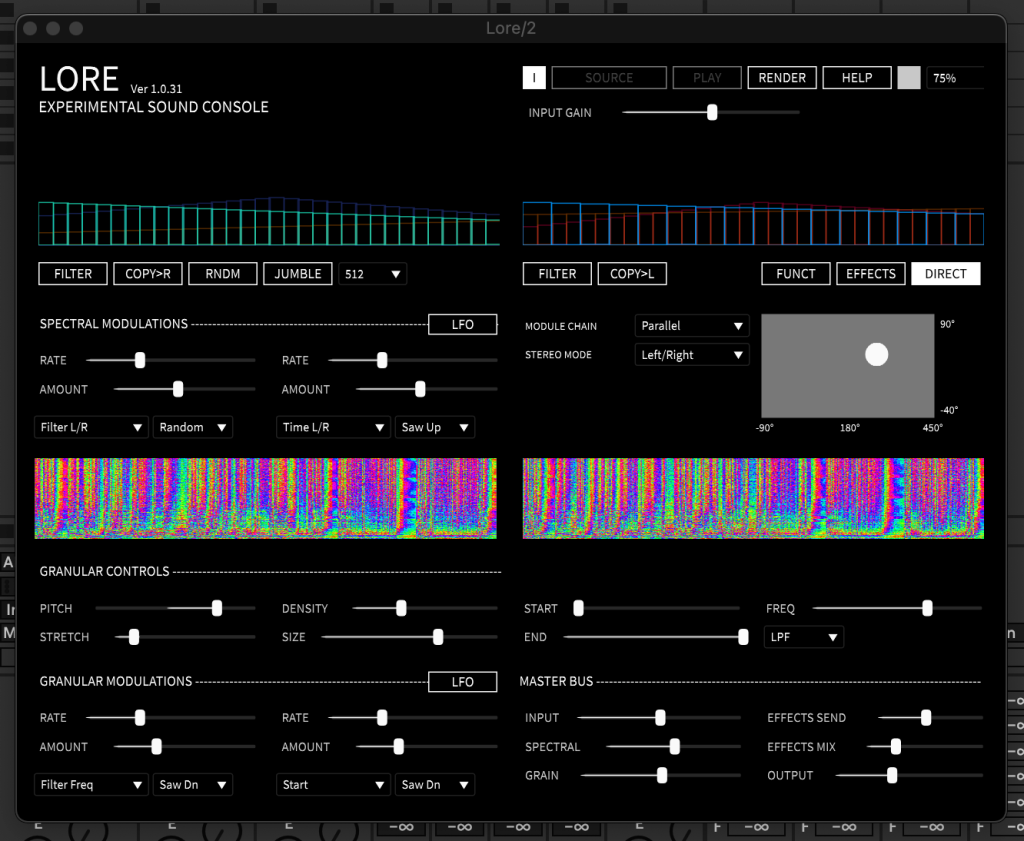Viewport: 1024px width, 841px height.
Task: Open the 512 FFT size dropdown
Action: [373, 274]
